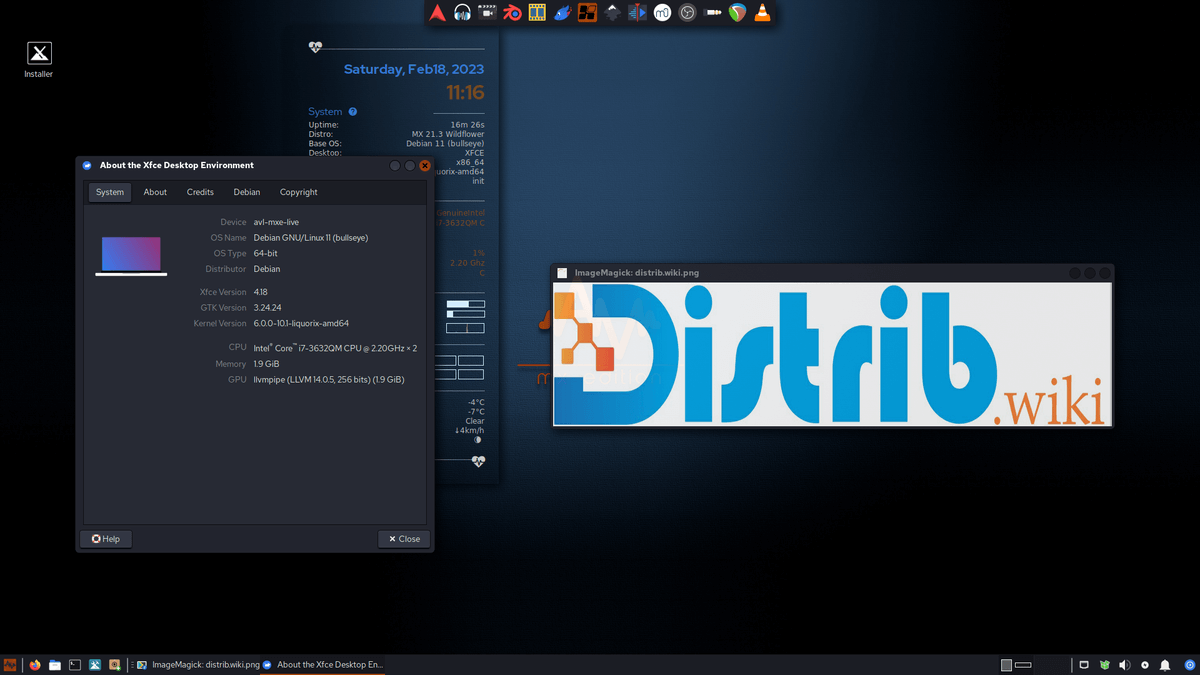Image resolution: width=1200 pixels, height=675 pixels.
Task: Click the About Xfce window title bar
Action: [x=255, y=165]
